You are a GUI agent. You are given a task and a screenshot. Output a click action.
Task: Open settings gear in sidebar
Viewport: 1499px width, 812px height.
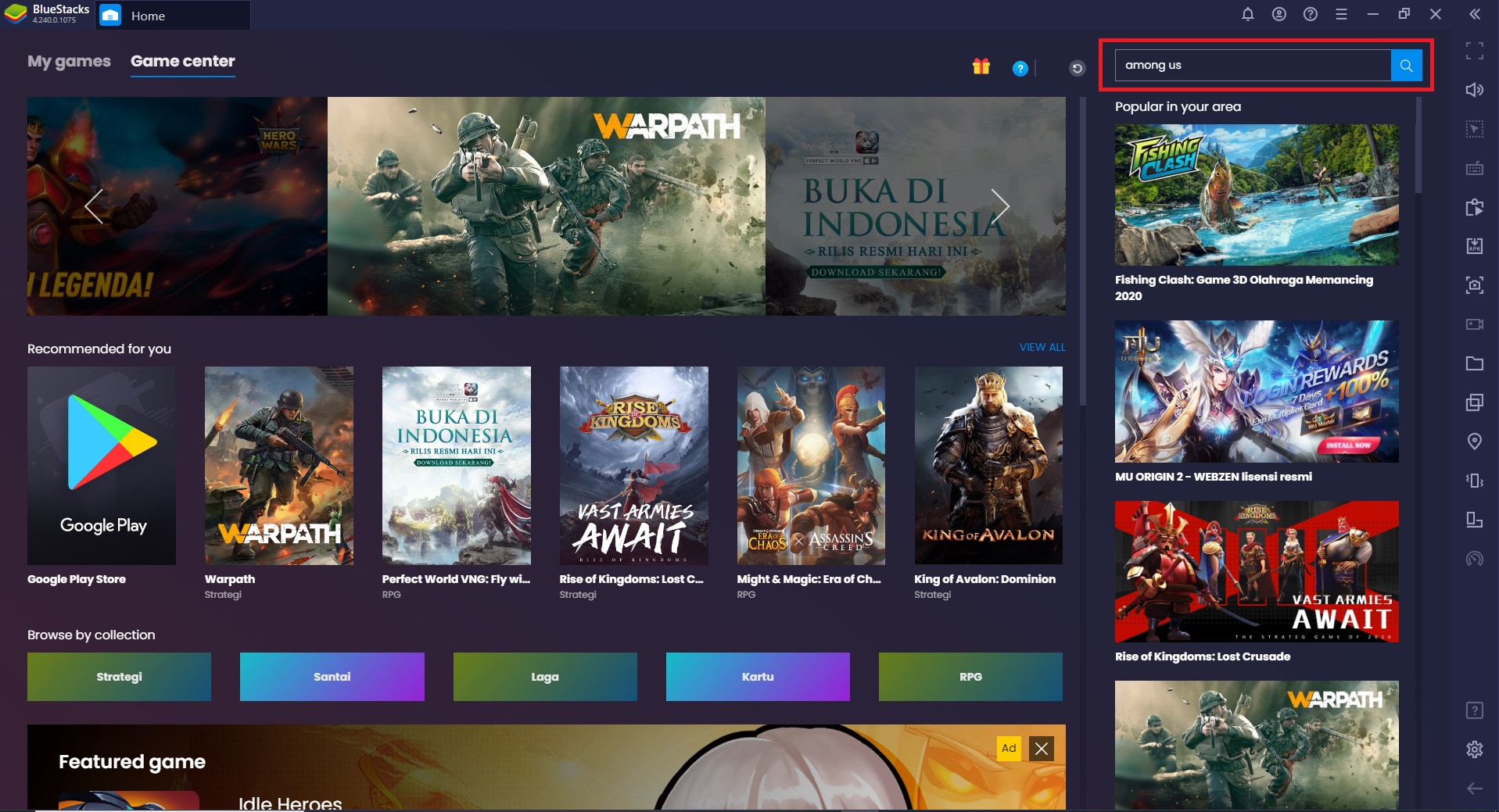click(1475, 749)
